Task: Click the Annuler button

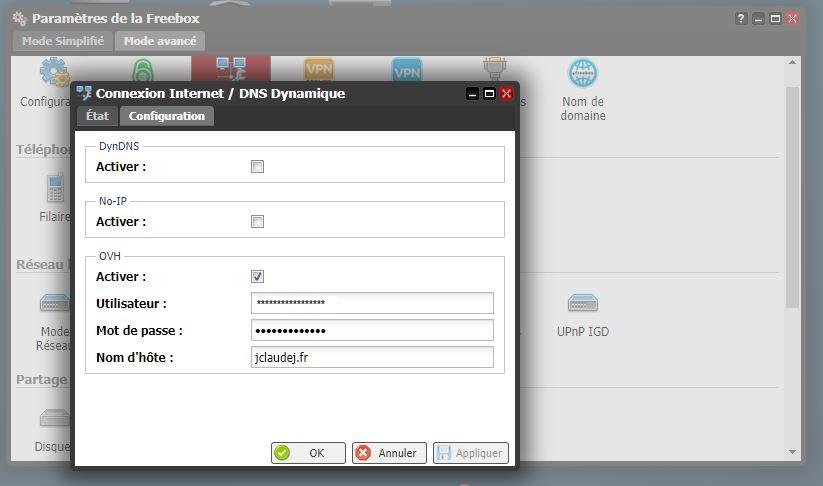Action: 389,453
